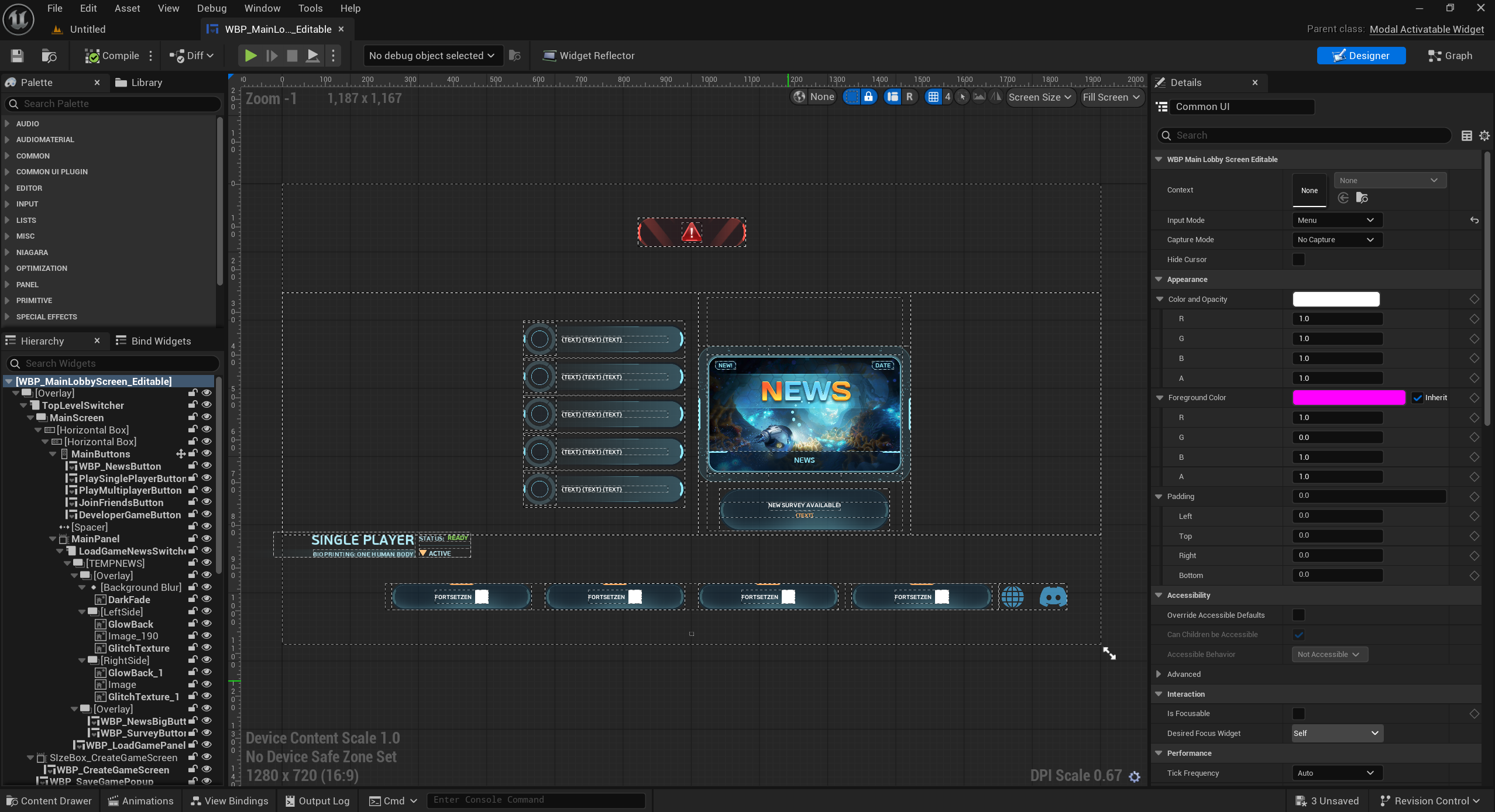
Task: Click the Frame Skip button
Action: (x=271, y=56)
